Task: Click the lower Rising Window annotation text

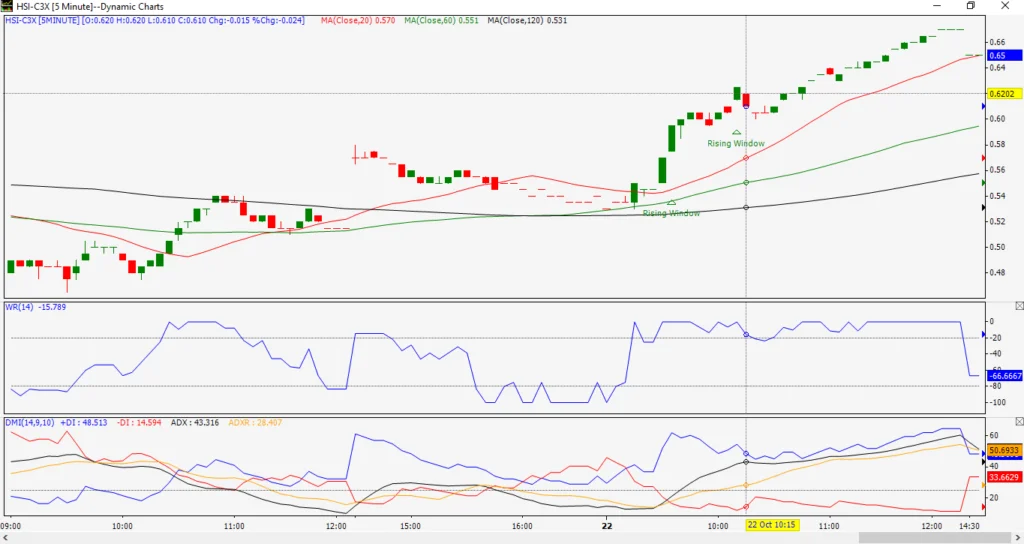Action: click(671, 213)
